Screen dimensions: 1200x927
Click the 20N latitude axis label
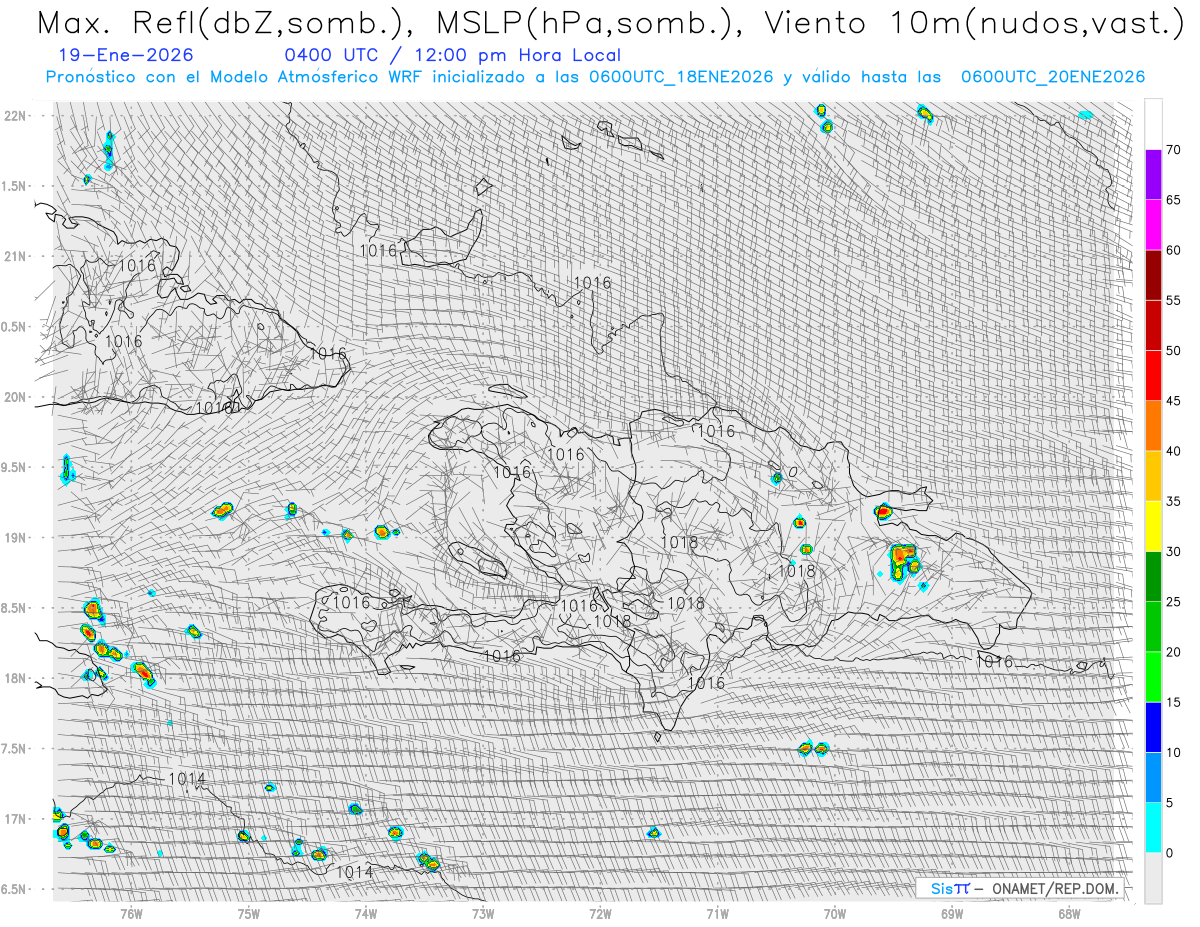pos(16,397)
